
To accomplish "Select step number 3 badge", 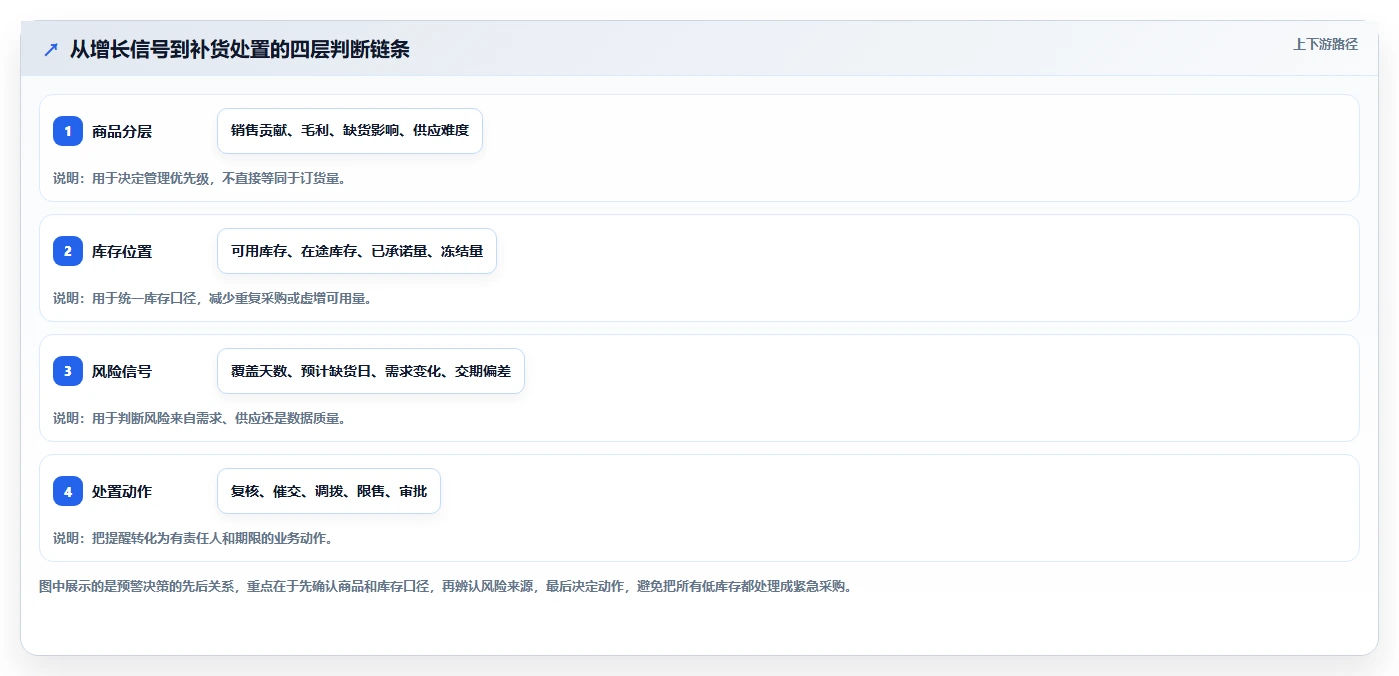I will coord(68,371).
